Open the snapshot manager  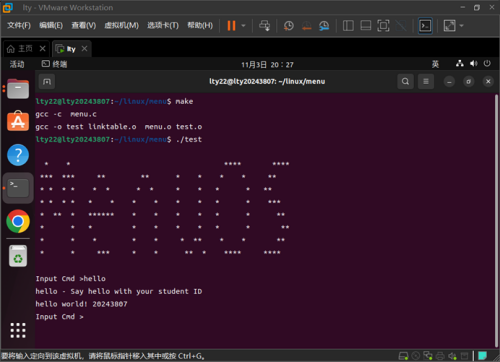324,26
